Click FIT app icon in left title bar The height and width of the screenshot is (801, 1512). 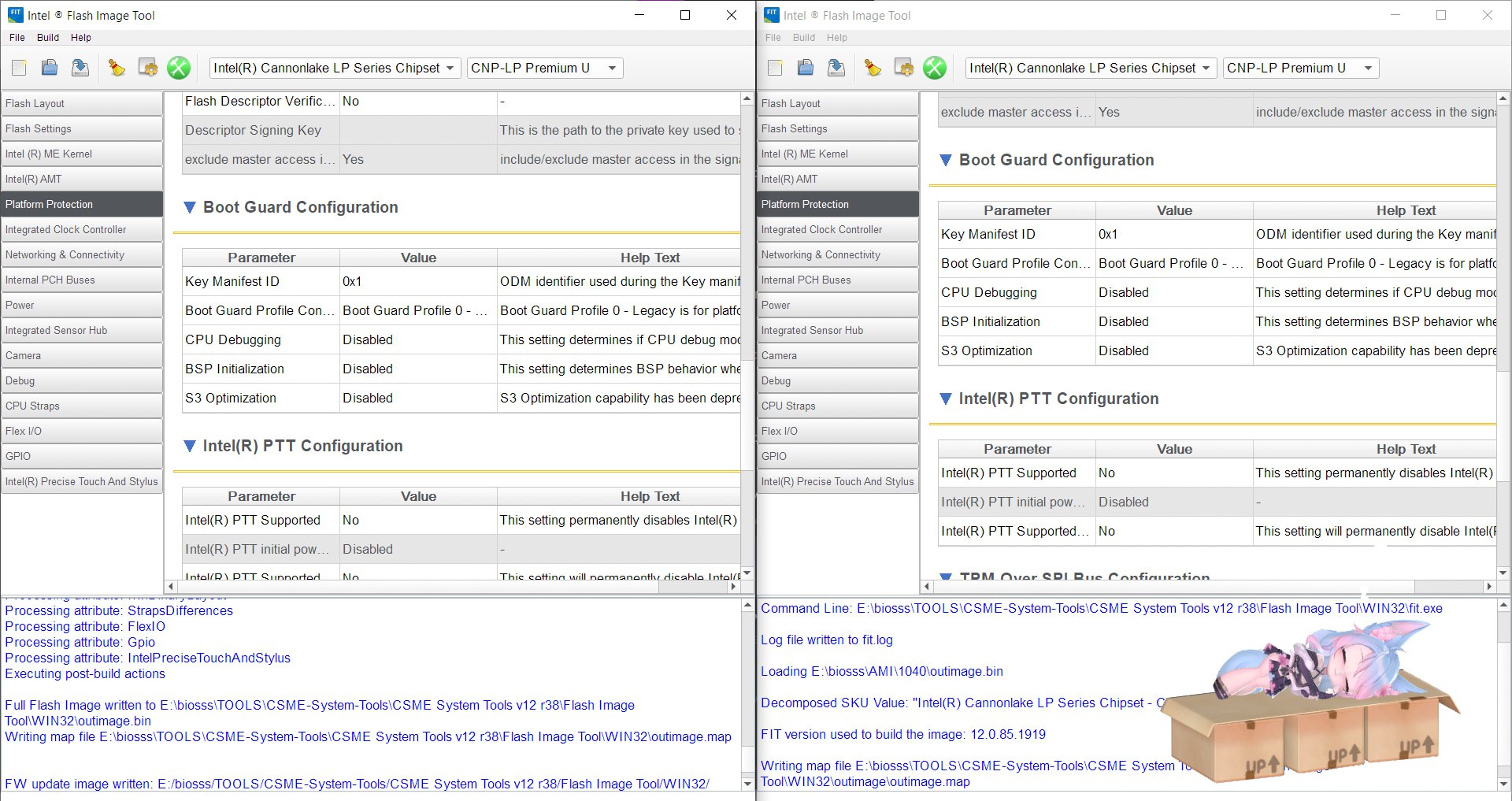[x=15, y=14]
